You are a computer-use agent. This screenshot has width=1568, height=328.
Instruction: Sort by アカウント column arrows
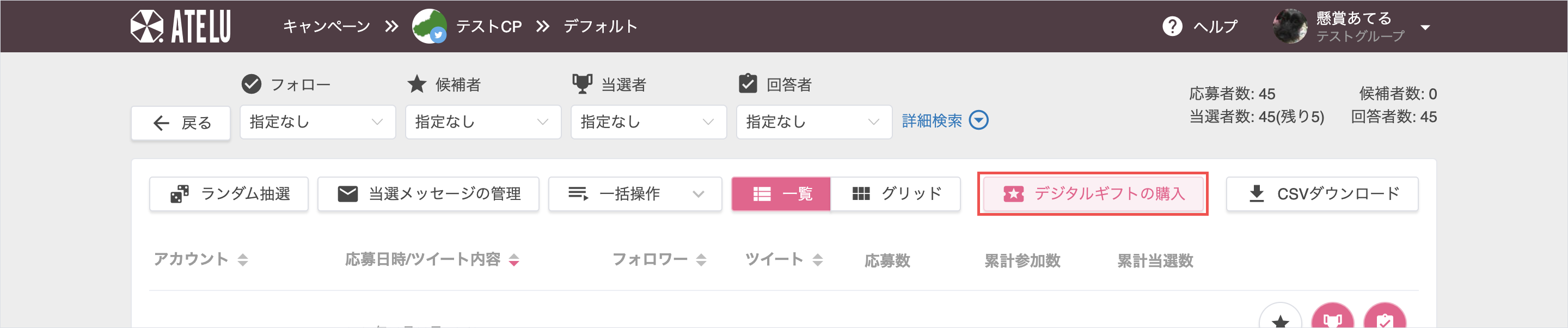(x=243, y=260)
